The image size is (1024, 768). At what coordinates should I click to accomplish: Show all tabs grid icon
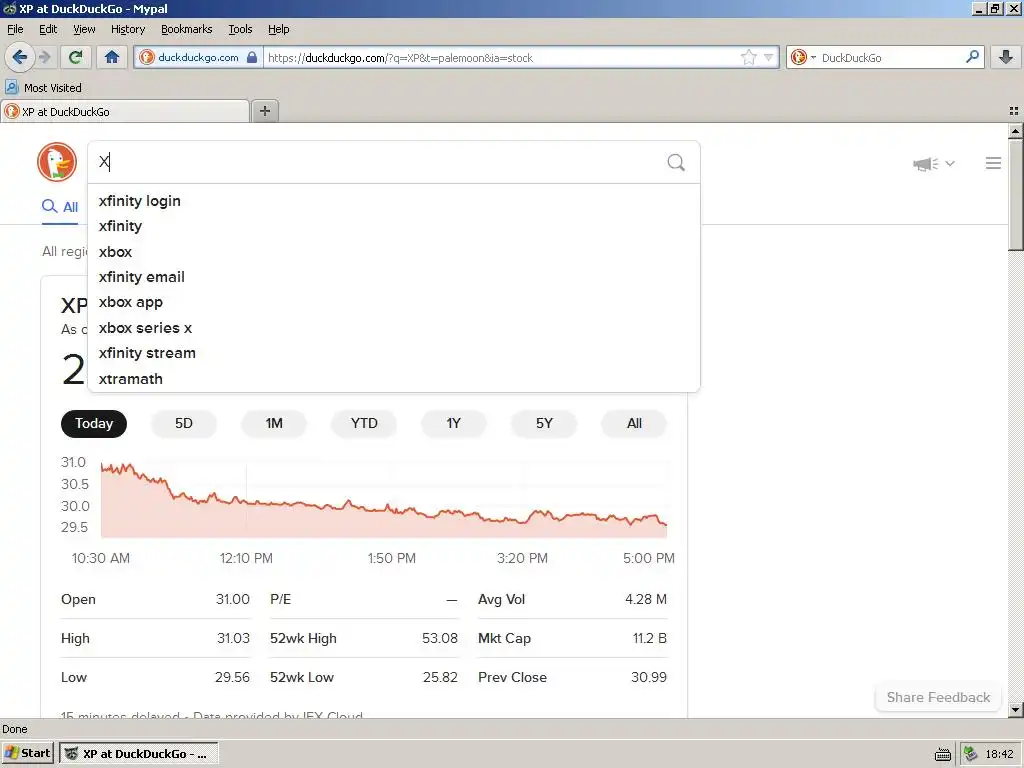pyautogui.click(x=1014, y=112)
